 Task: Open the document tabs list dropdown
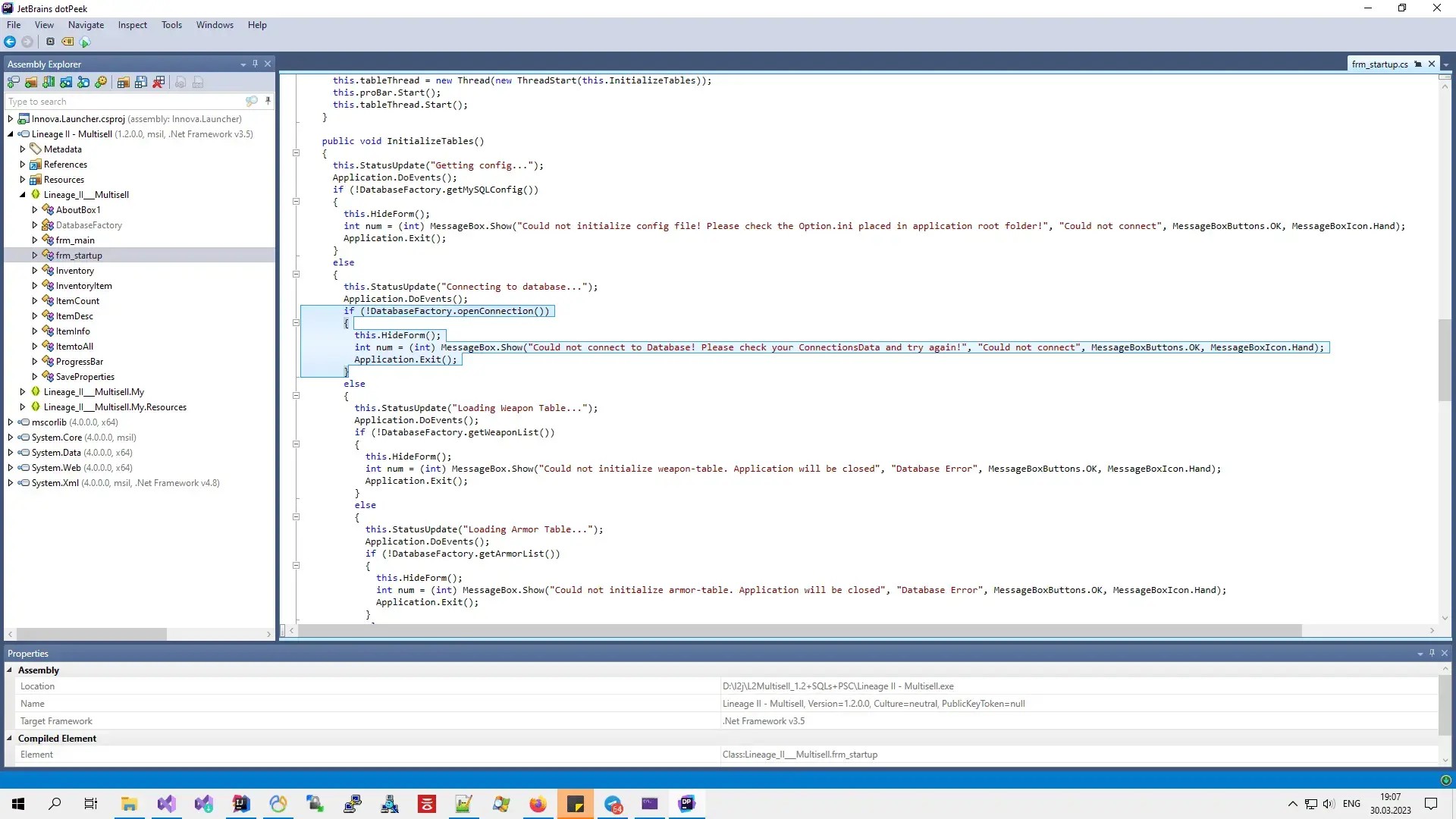pos(1447,65)
